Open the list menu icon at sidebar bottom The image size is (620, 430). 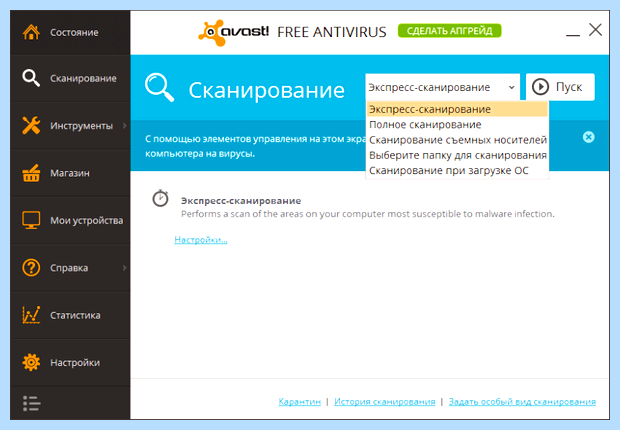(x=31, y=403)
